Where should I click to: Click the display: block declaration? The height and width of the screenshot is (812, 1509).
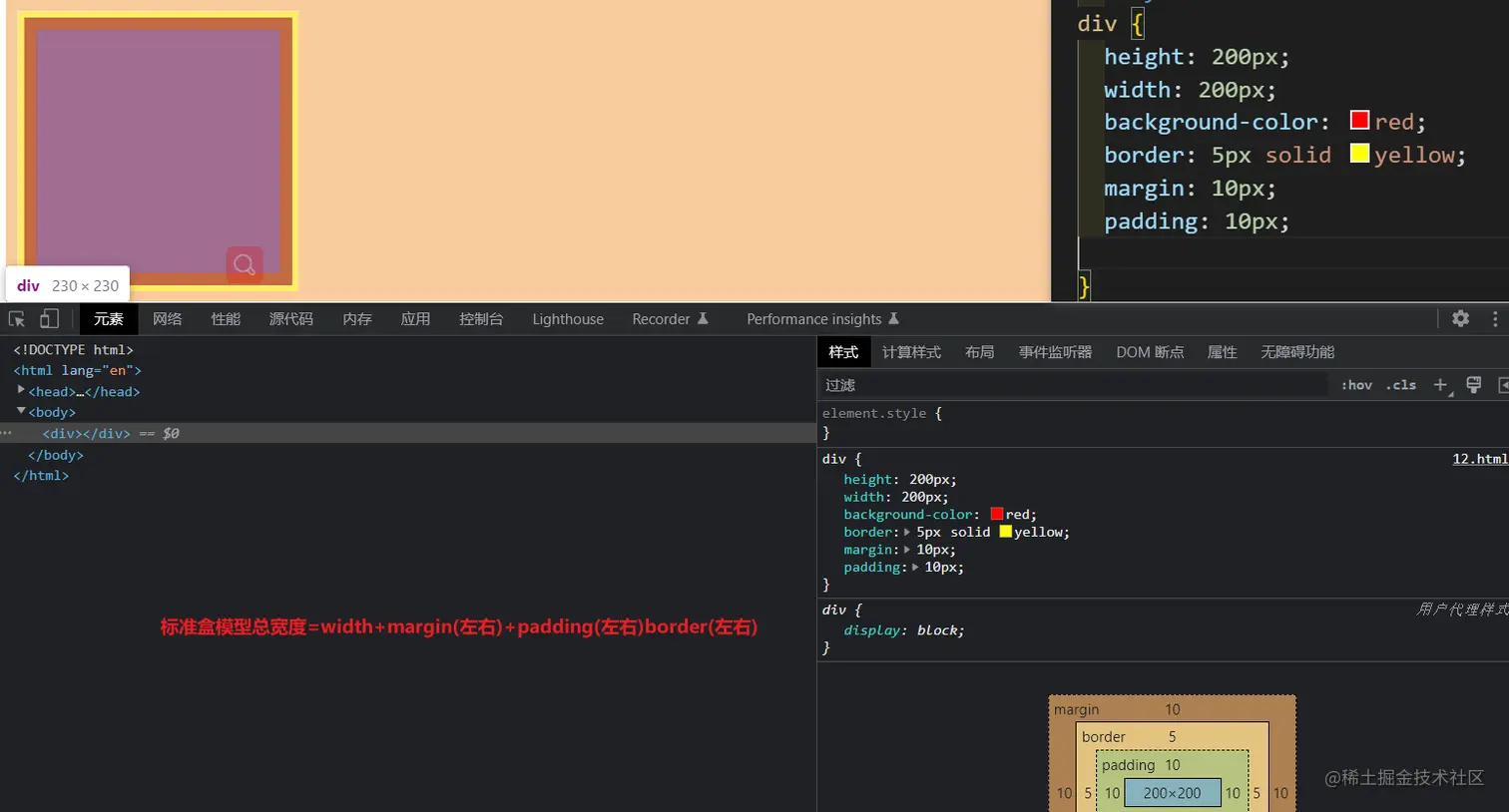pyautogui.click(x=904, y=630)
